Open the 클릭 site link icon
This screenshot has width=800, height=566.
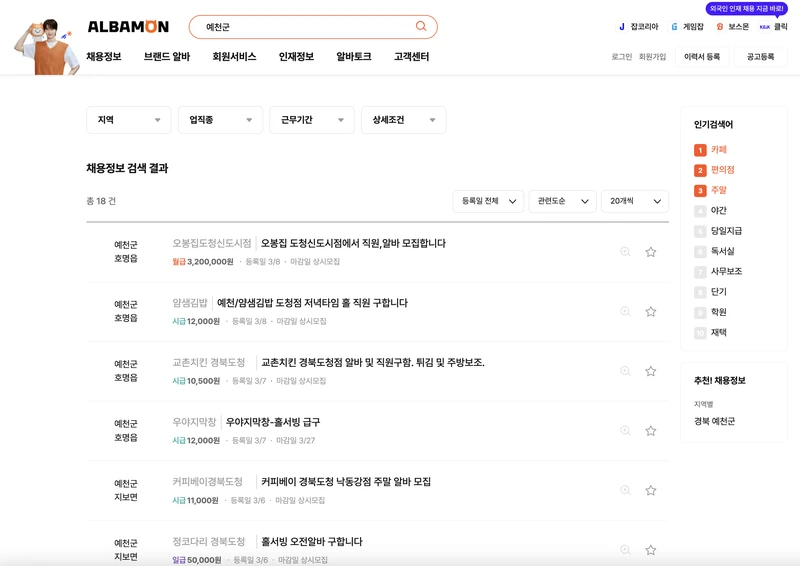764,27
